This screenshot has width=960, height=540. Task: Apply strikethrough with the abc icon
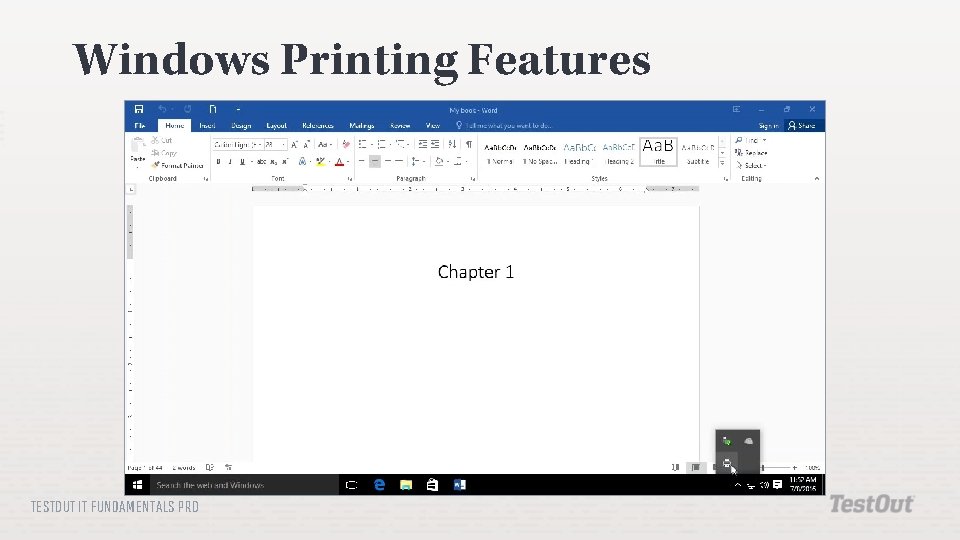pos(261,162)
